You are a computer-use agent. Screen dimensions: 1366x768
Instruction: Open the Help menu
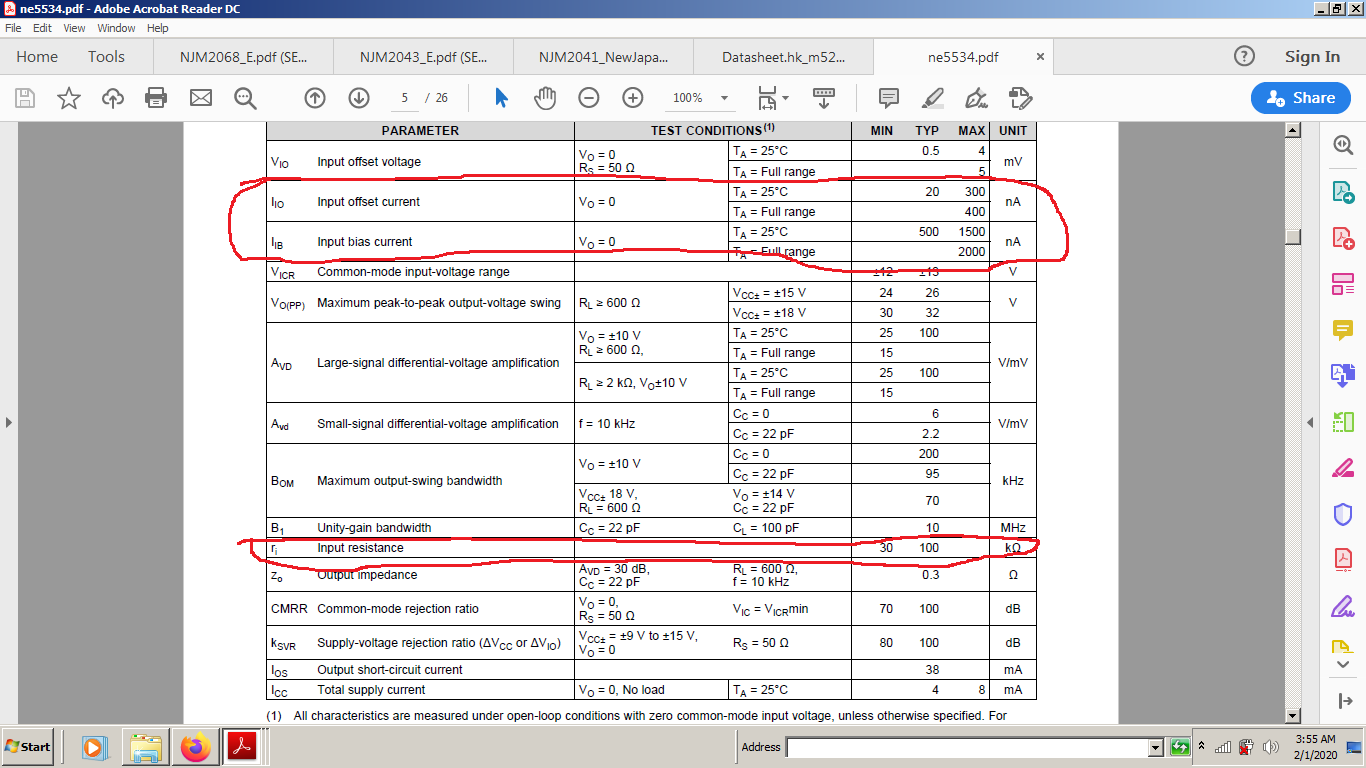click(x=158, y=28)
